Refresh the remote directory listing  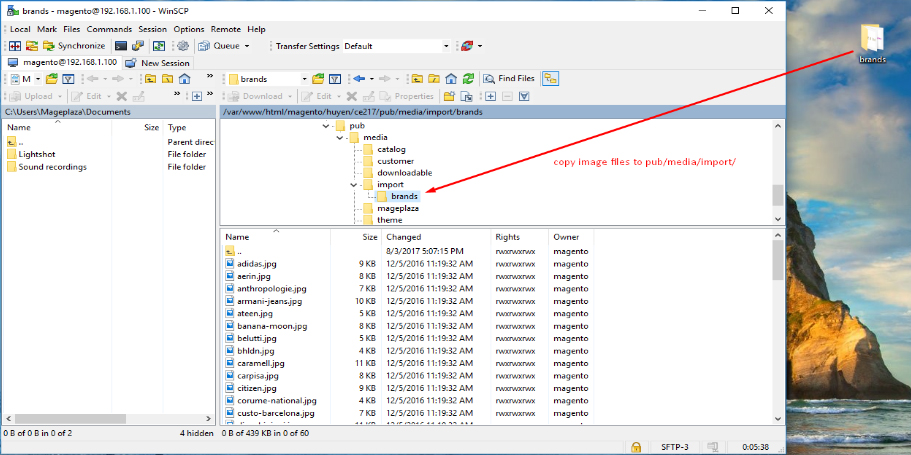pyautogui.click(x=467, y=78)
